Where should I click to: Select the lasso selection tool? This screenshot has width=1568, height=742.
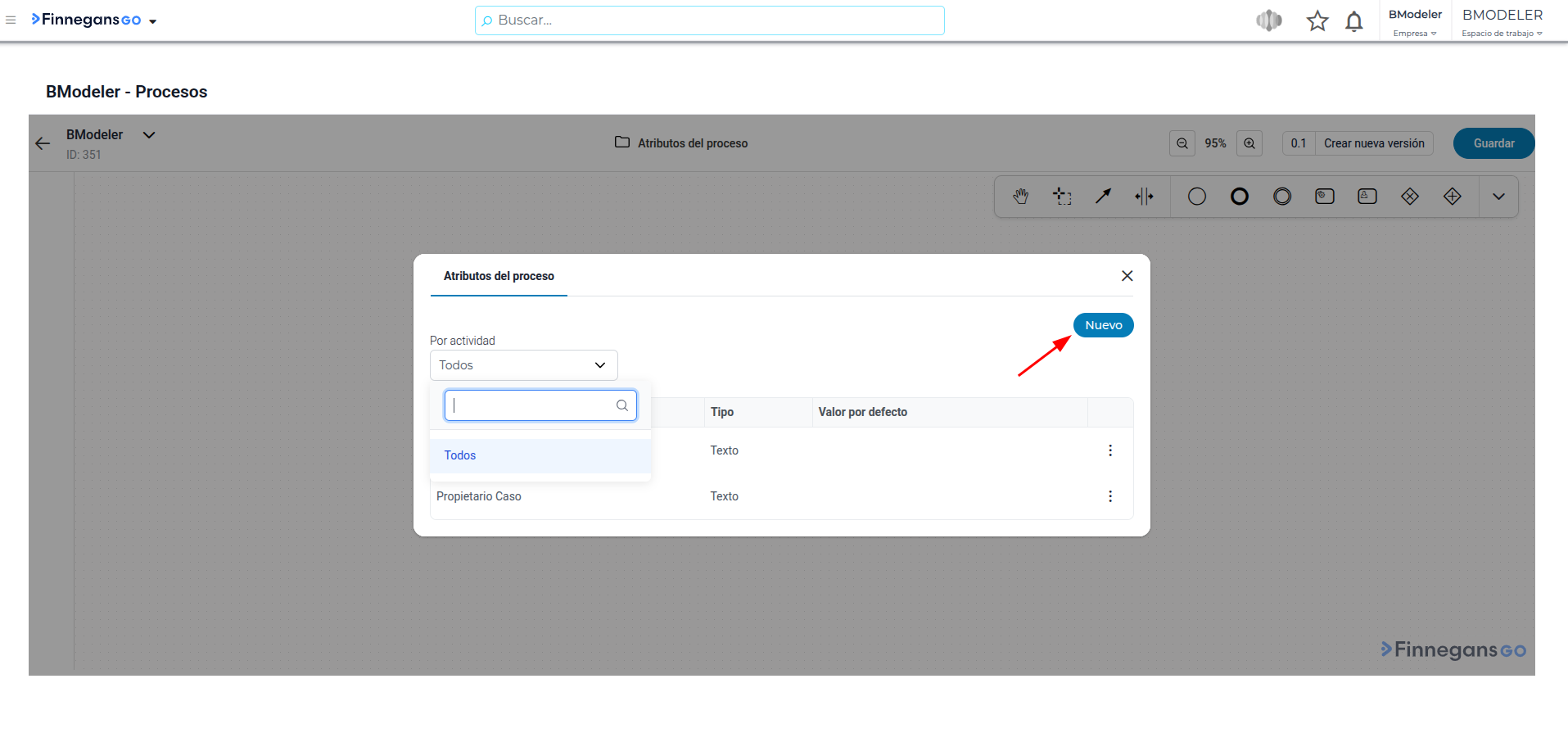(x=1062, y=197)
